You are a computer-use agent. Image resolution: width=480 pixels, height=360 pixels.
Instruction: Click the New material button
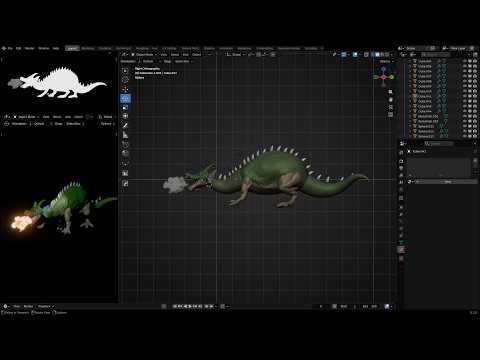448,182
